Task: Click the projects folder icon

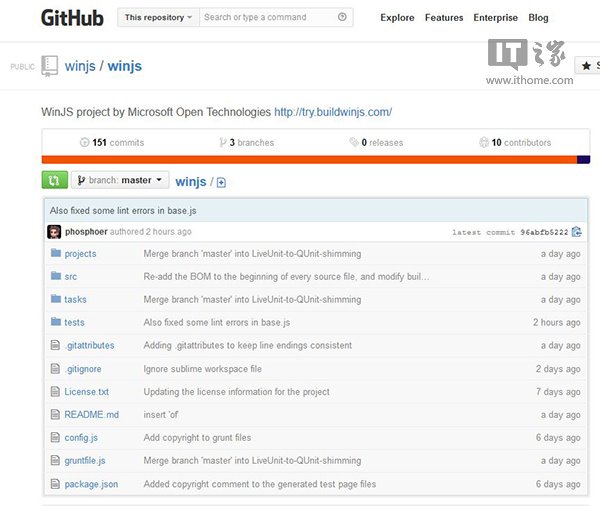Action: [x=56, y=253]
